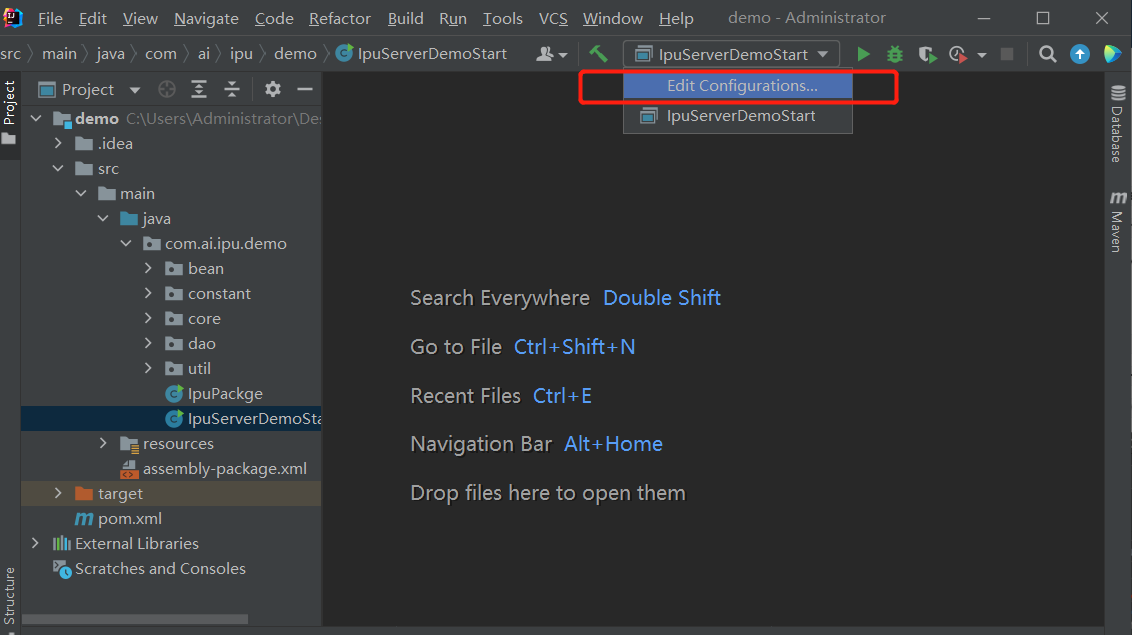The width and height of the screenshot is (1132, 635).
Task: Select Edit Configurations menu entry
Action: (x=741, y=86)
